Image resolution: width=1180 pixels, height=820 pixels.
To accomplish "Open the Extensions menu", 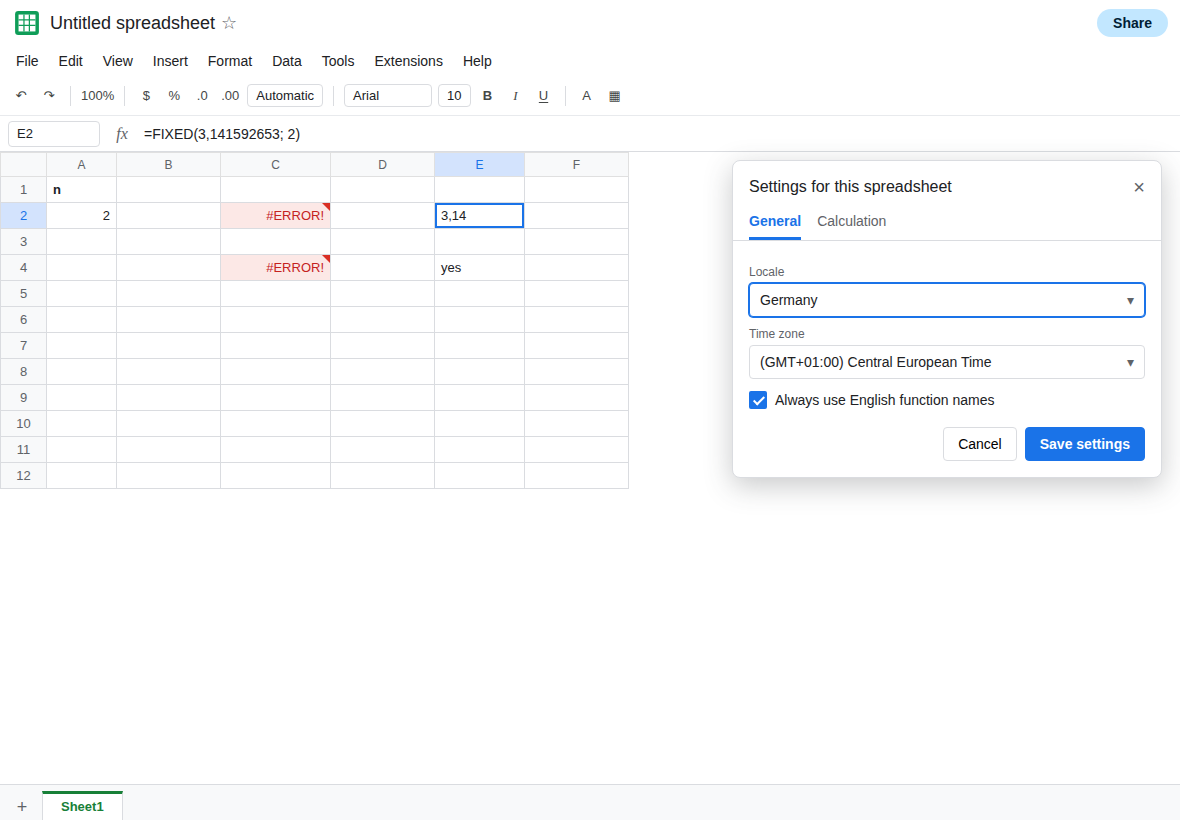I will pos(409,61).
